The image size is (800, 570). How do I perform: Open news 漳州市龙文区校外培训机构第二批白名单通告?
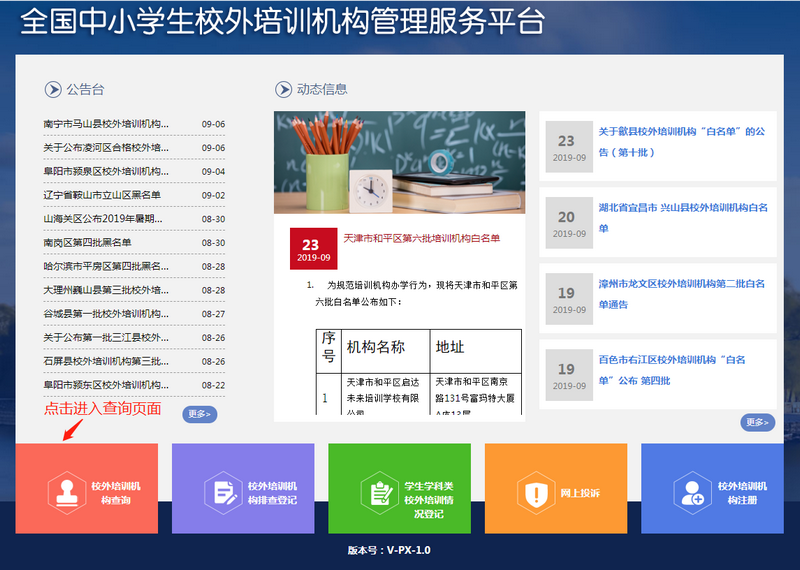(x=682, y=294)
